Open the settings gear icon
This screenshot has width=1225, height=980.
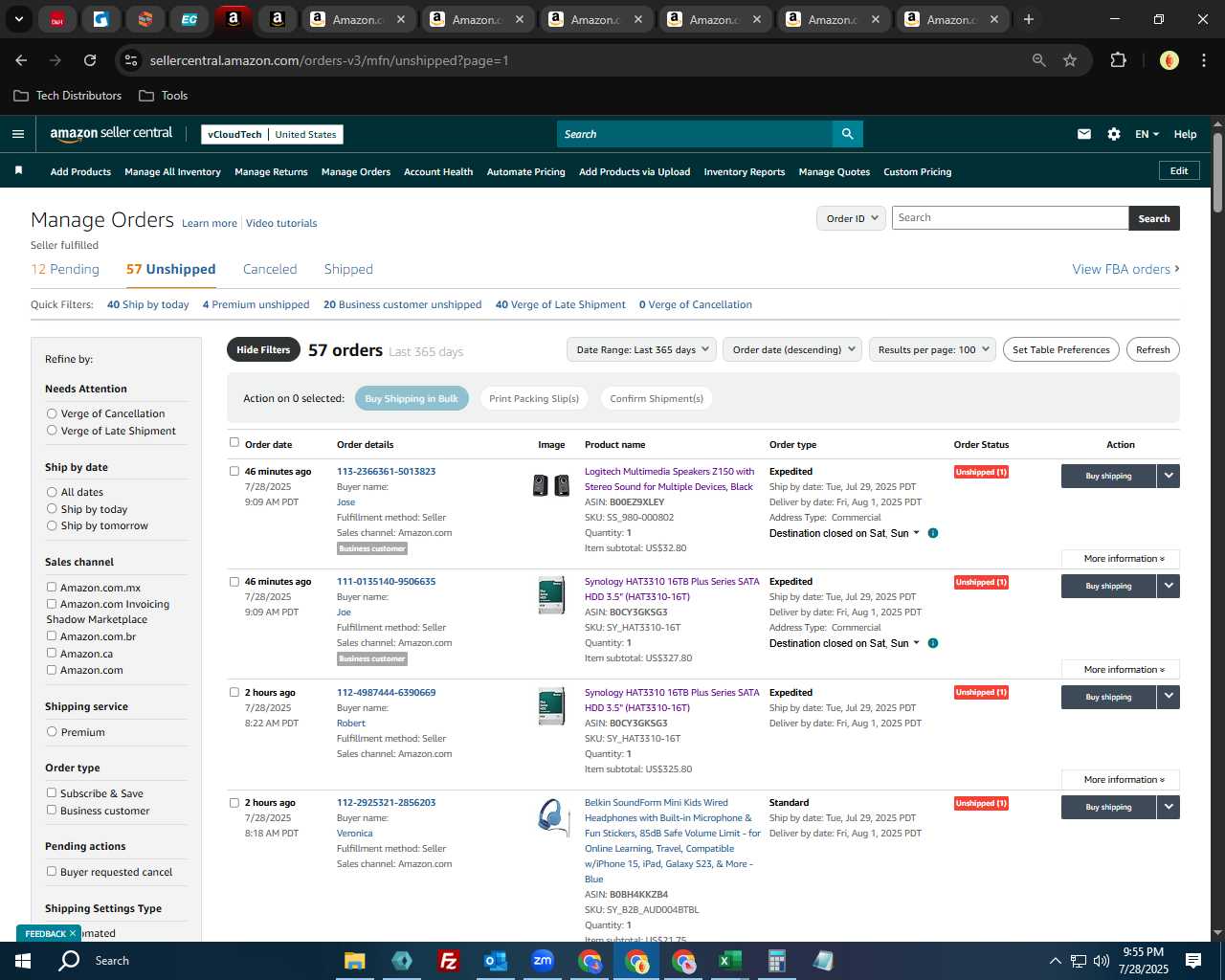click(1113, 134)
